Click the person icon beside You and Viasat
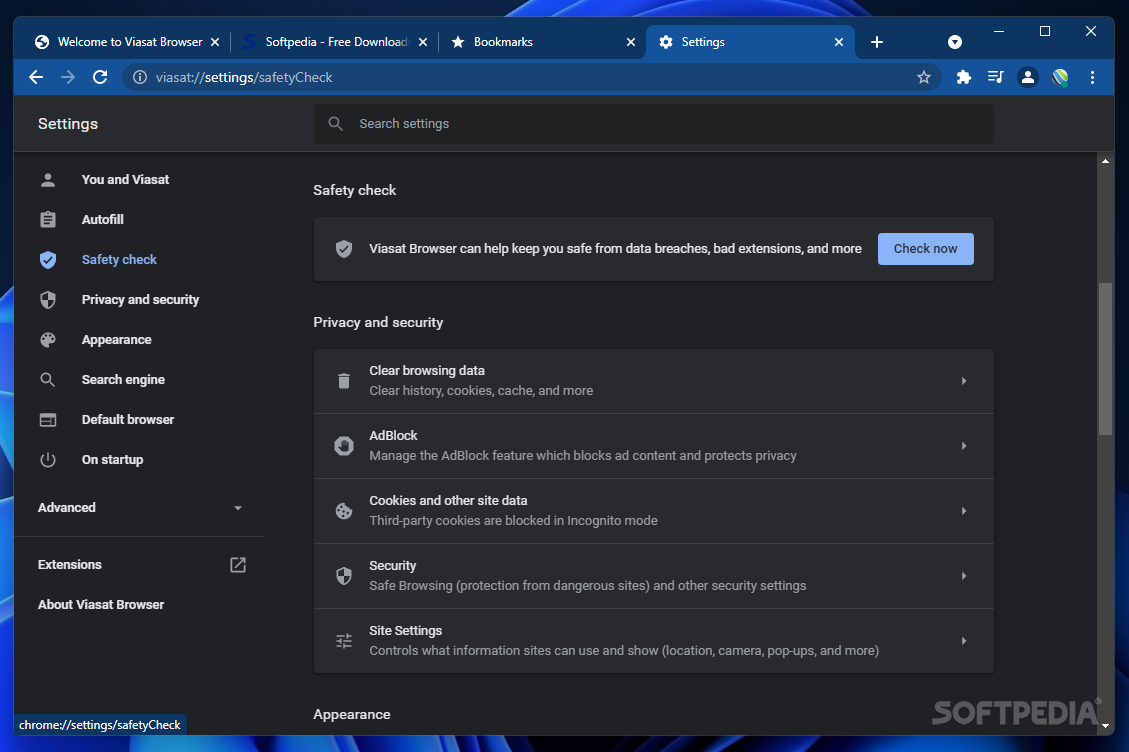The image size is (1129, 752). (x=48, y=179)
